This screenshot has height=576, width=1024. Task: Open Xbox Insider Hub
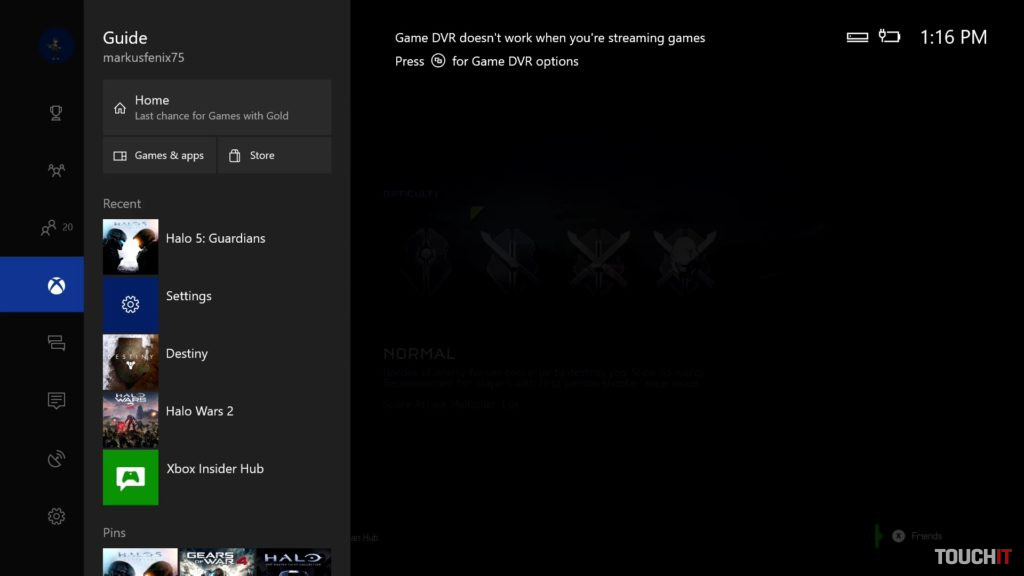pyautogui.click(x=217, y=477)
